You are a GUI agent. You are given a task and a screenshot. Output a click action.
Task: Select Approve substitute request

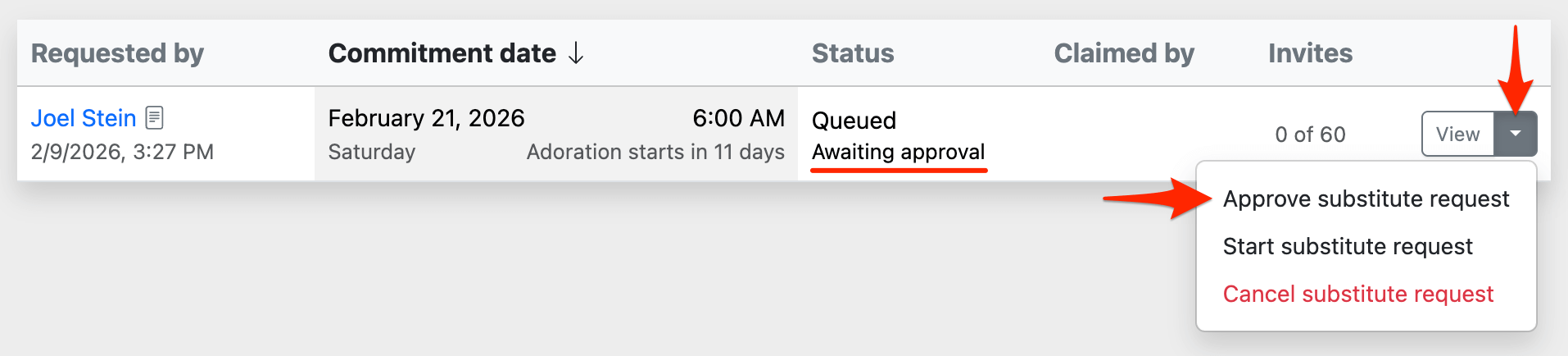click(x=1366, y=199)
